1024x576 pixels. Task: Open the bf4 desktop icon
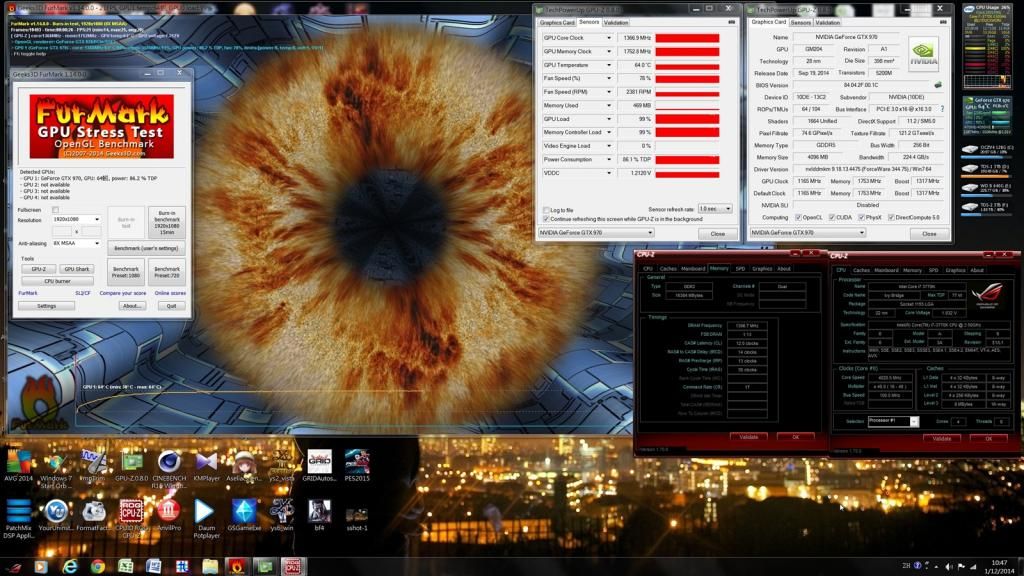point(319,515)
